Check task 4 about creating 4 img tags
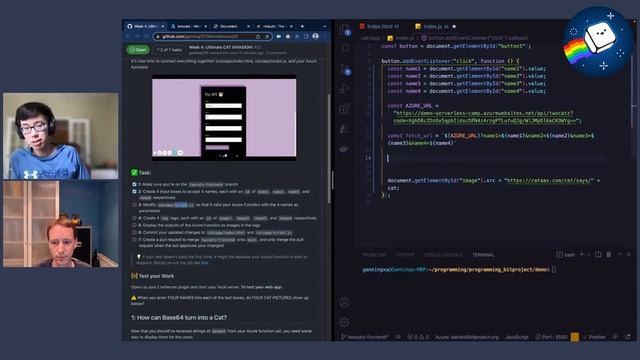The width and height of the screenshot is (640, 360). coord(134,218)
